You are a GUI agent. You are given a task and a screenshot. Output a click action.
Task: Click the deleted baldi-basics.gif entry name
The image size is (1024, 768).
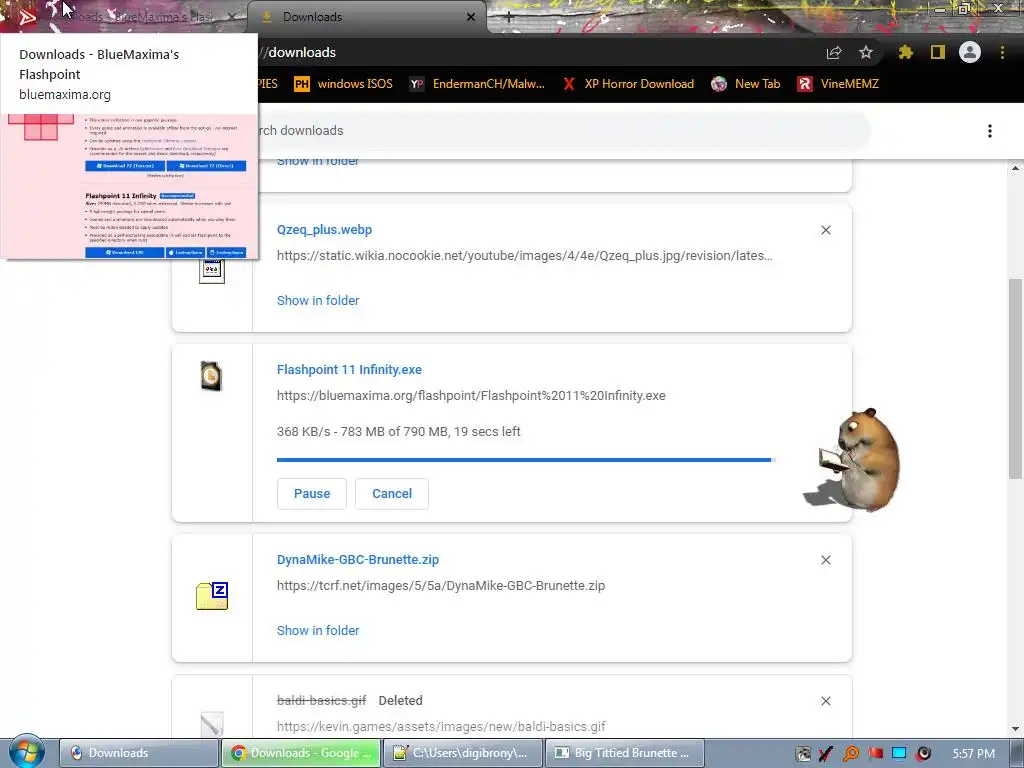(321, 700)
